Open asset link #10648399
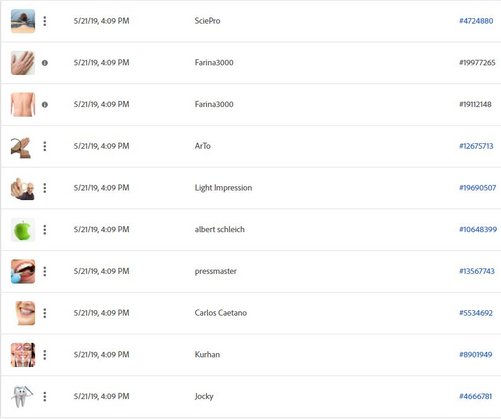The image size is (501, 419). (478, 230)
